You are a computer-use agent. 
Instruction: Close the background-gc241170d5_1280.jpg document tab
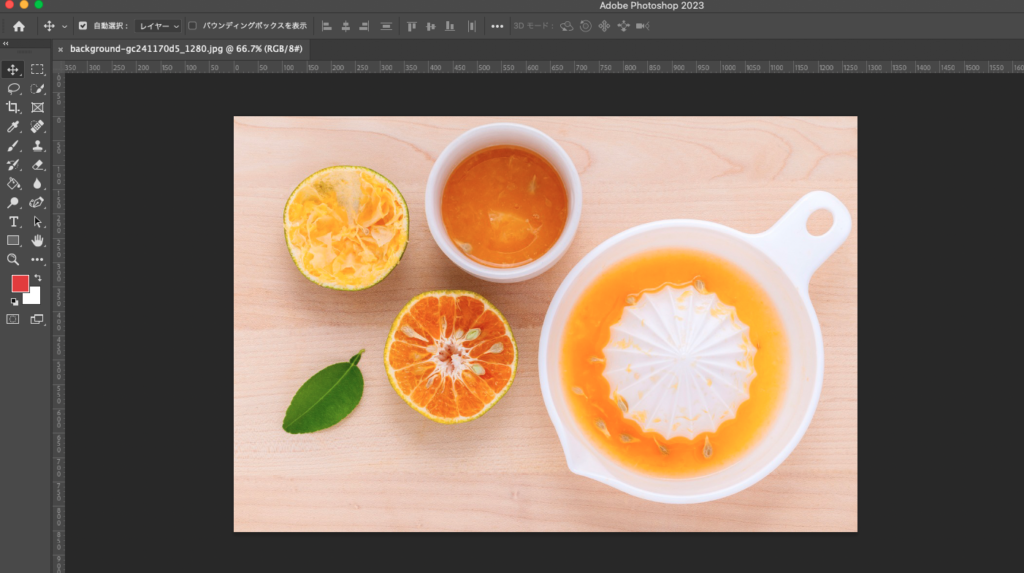pos(60,49)
